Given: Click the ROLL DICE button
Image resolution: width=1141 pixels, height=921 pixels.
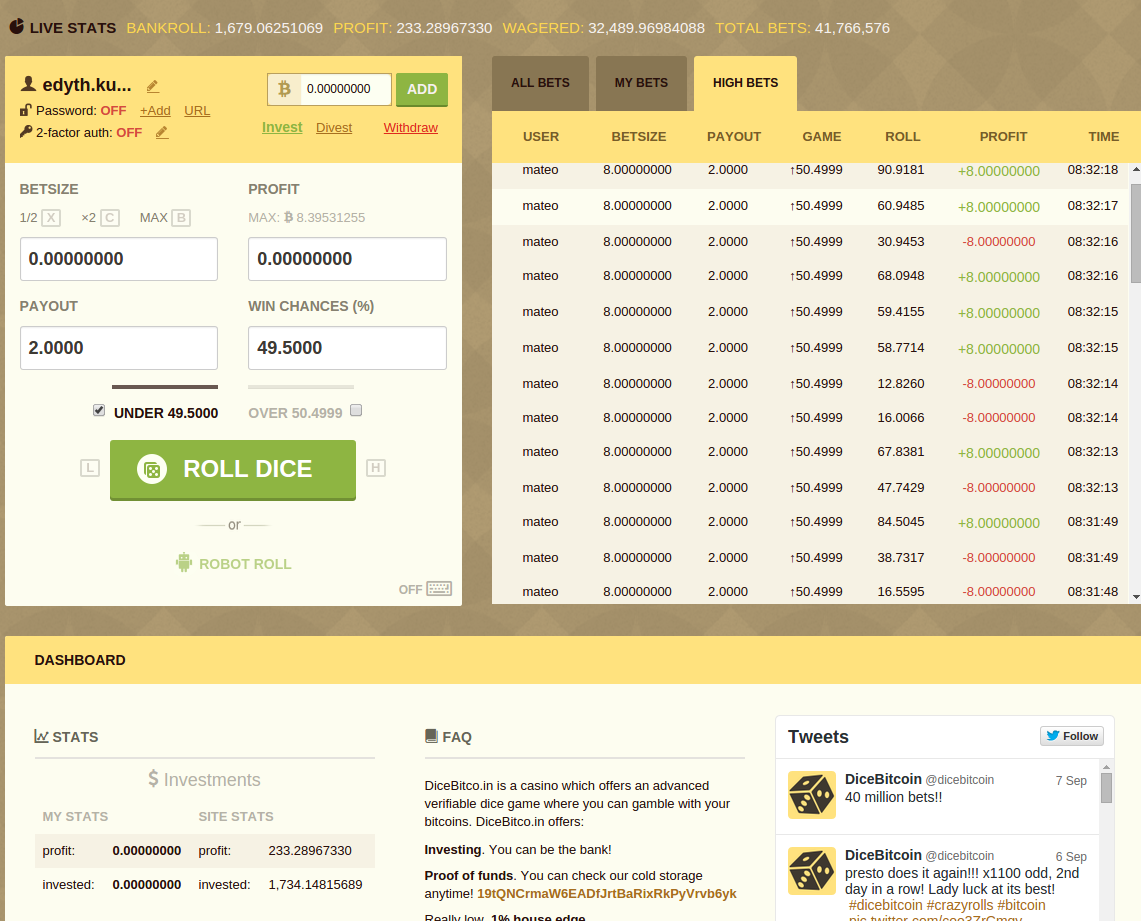Looking at the screenshot, I should [x=233, y=469].
